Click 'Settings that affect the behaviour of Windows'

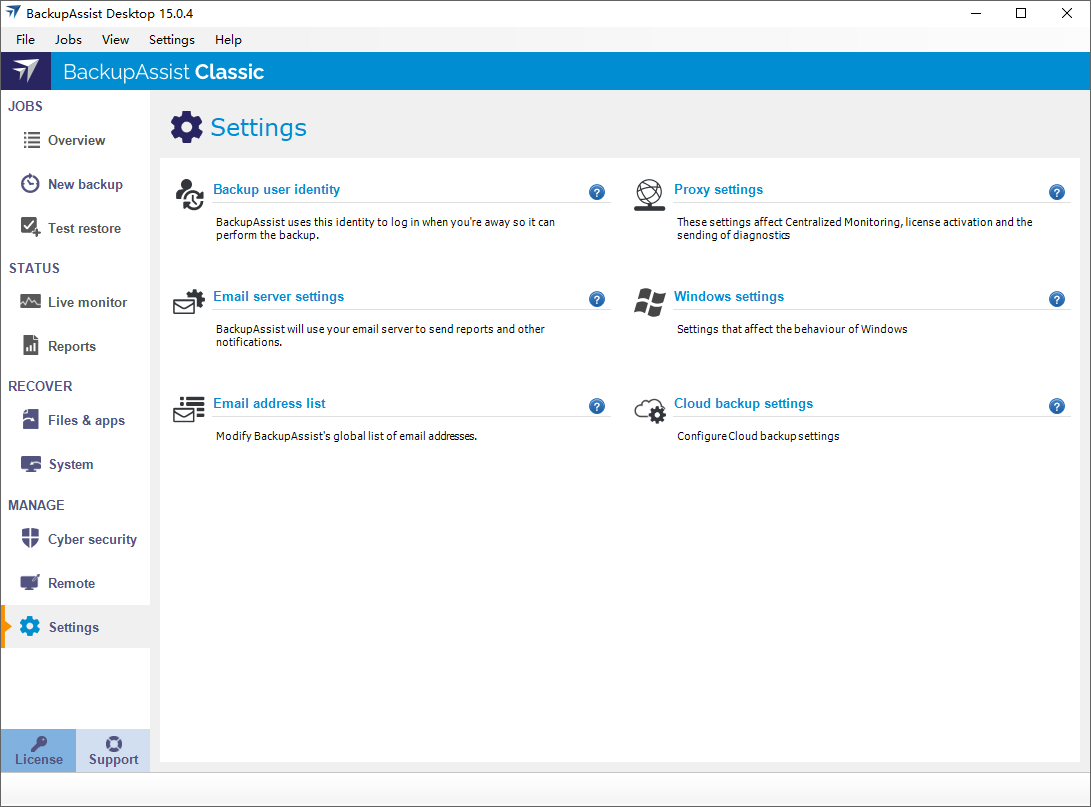point(792,329)
